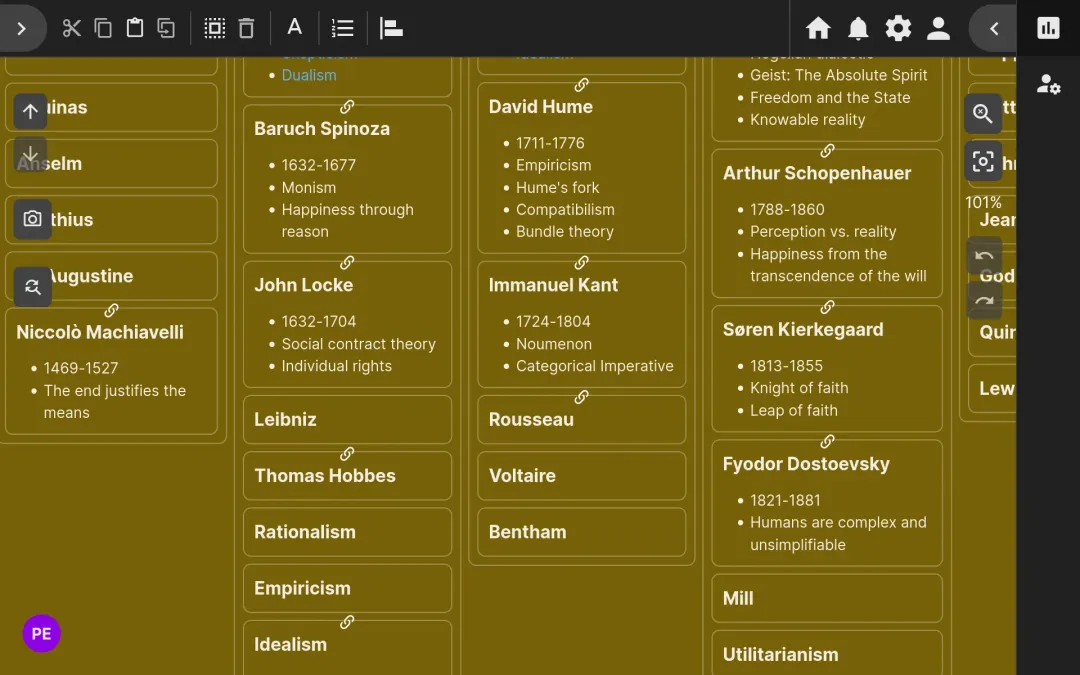Click the numbered list icon

coord(343,28)
